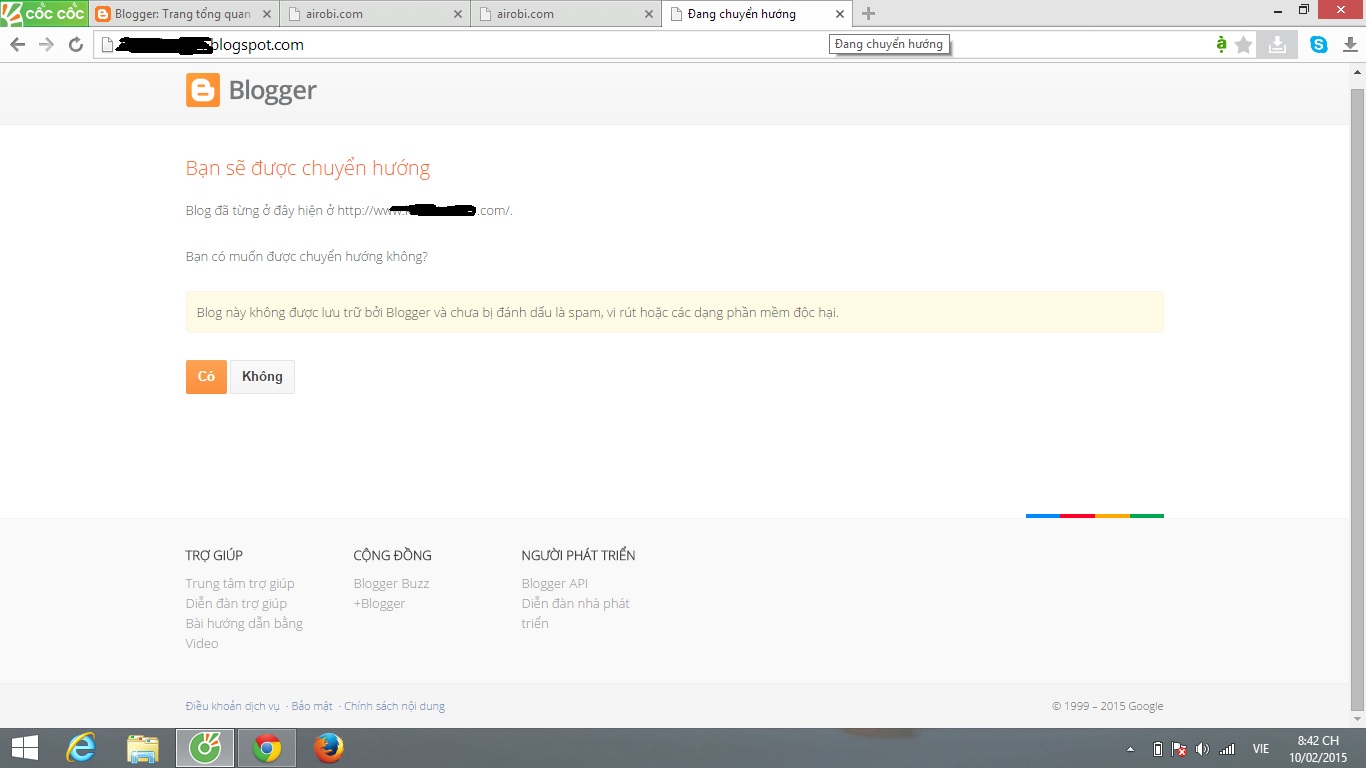This screenshot has height=768, width=1366.
Task: Open a new tab with the plus button
Action: coord(868,14)
